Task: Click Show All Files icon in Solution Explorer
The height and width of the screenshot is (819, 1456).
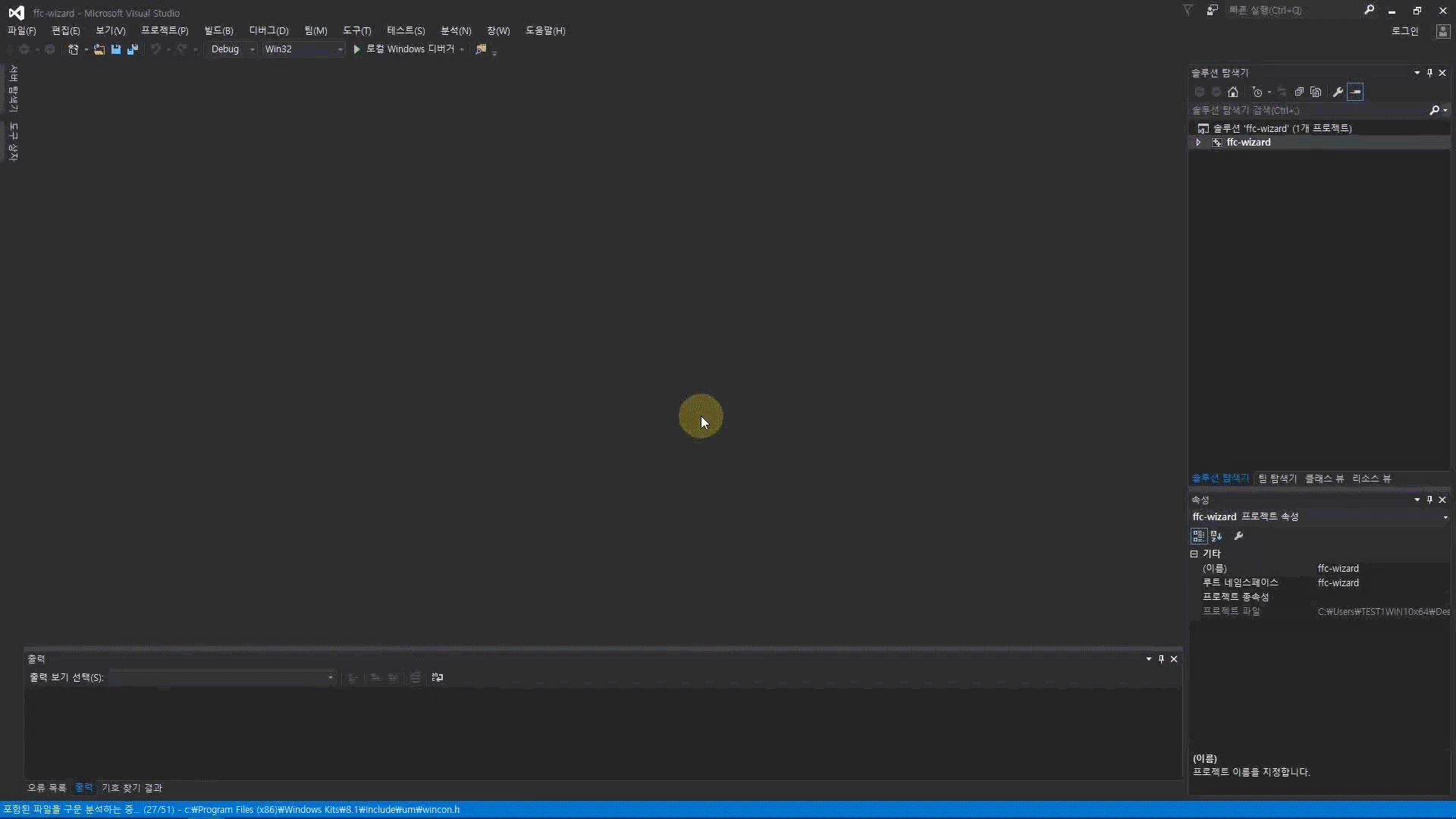Action: 1316,92
